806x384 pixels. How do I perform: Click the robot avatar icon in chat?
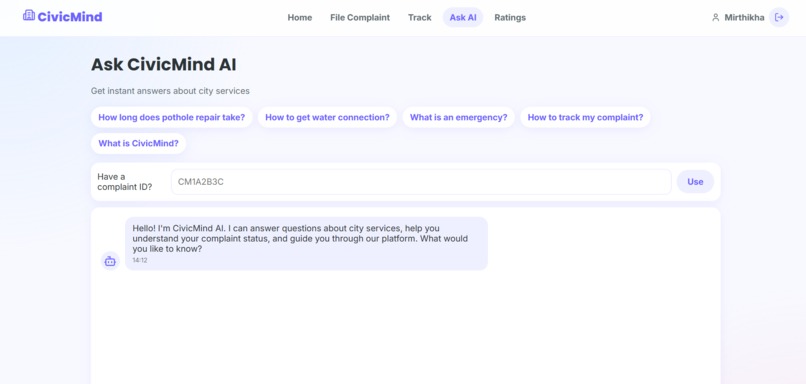[110, 261]
